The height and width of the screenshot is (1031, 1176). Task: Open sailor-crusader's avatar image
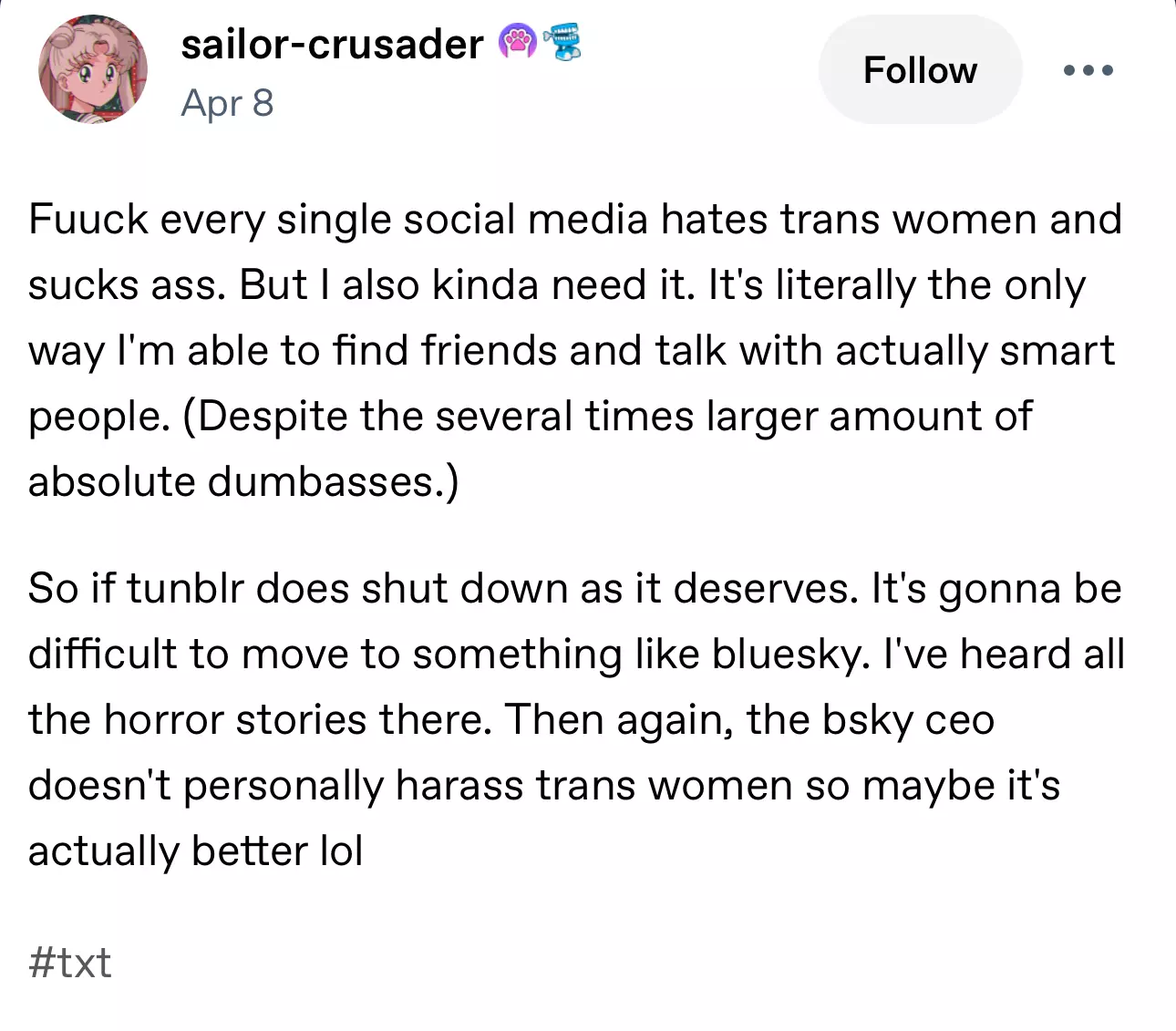(x=93, y=69)
